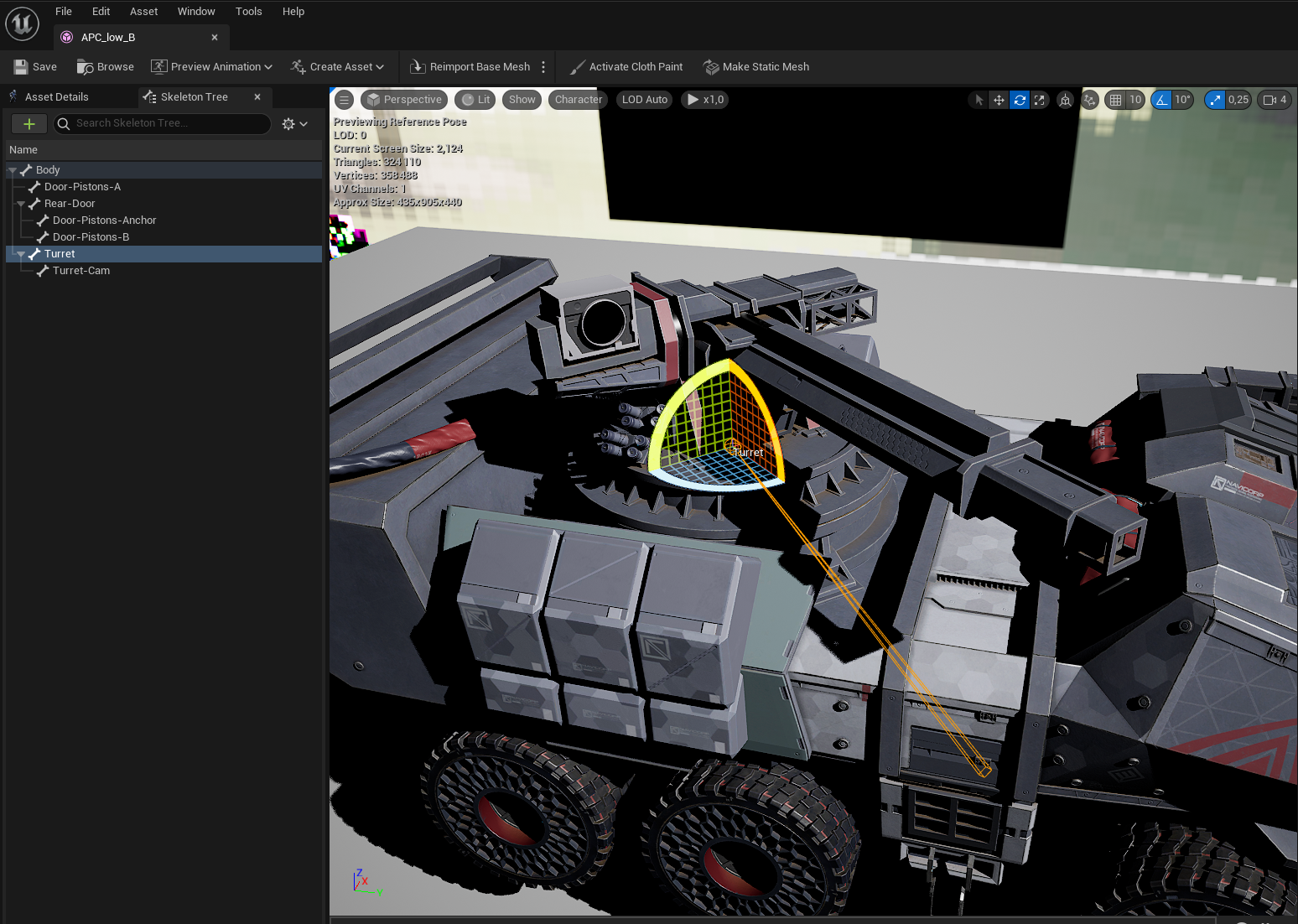The image size is (1298, 924).
Task: Collapse the Turret bone node
Action: pos(21,254)
